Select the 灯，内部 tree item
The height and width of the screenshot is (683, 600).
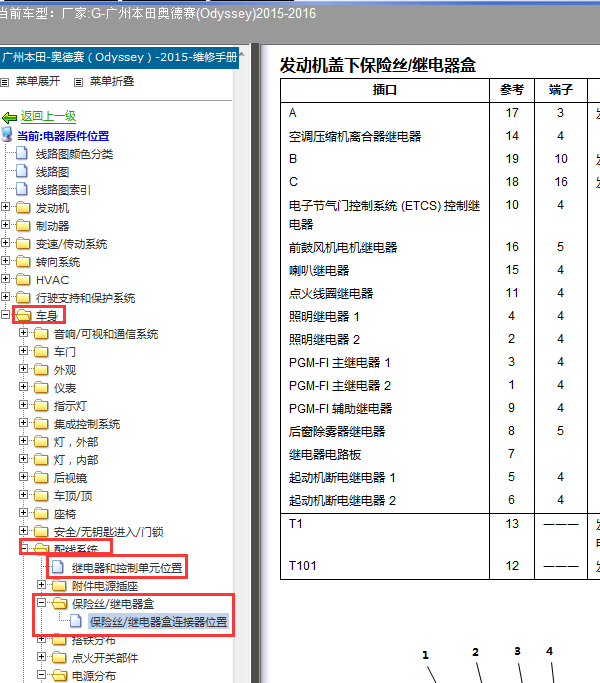(76, 460)
